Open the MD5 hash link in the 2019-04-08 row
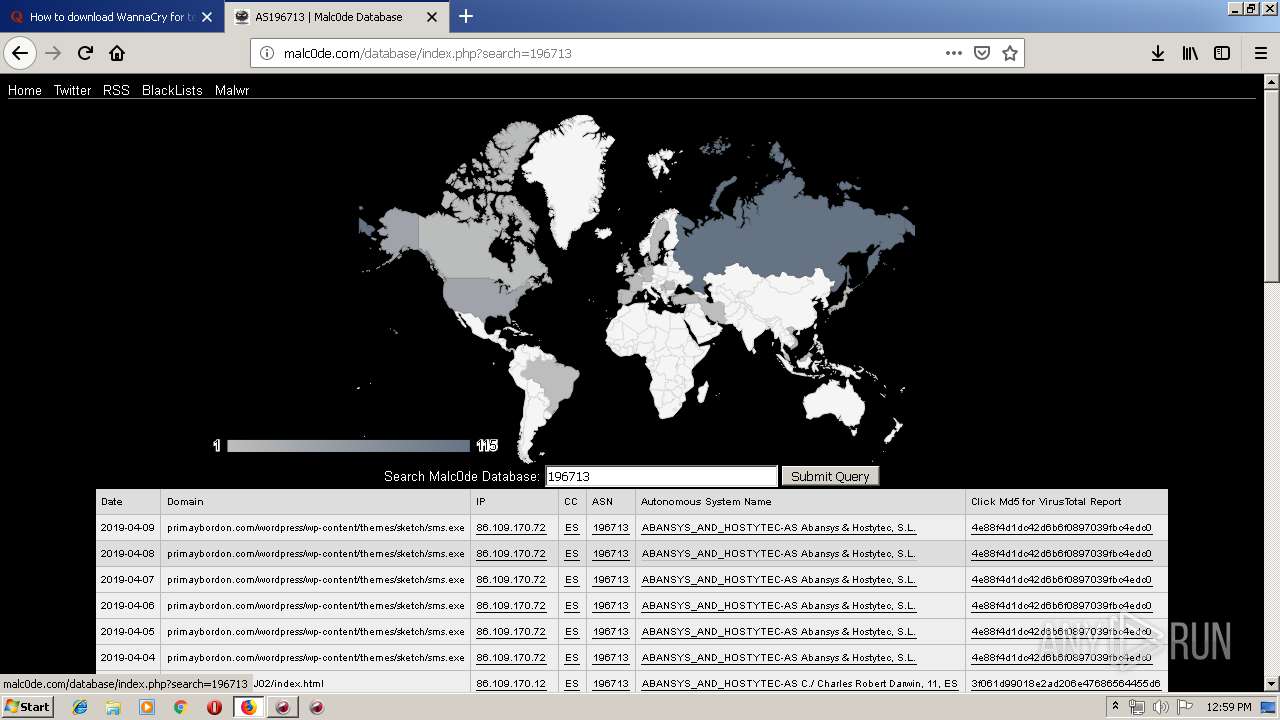Screen dimensions: 1280x720 (x=1061, y=554)
